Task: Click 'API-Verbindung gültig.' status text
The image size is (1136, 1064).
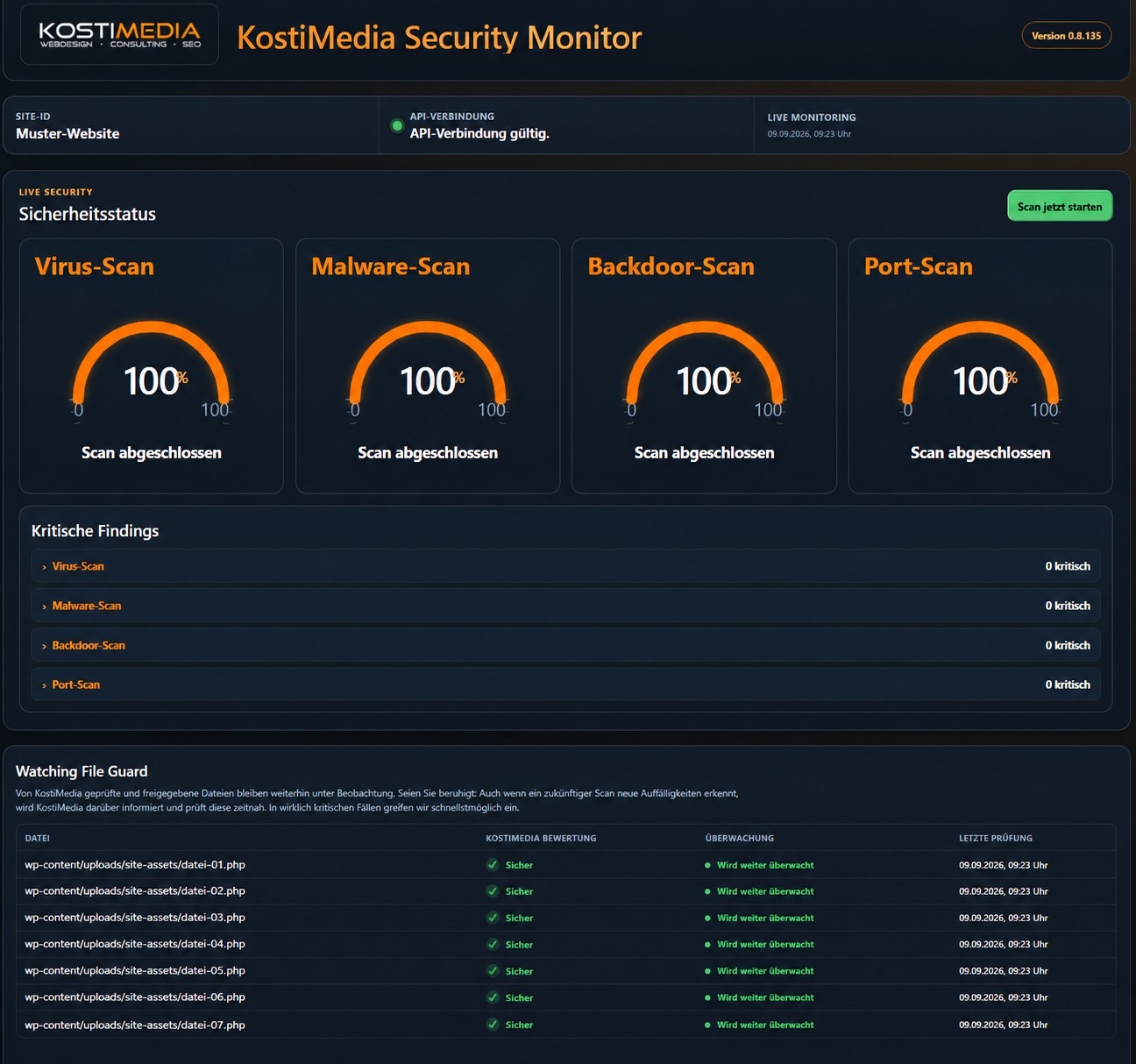Action: point(479,133)
